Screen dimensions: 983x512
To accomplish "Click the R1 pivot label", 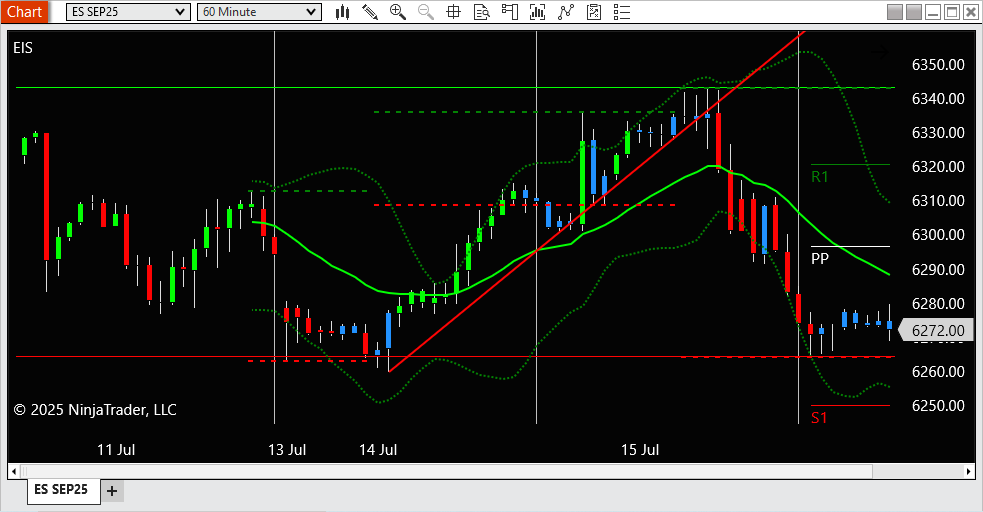I will [819, 177].
